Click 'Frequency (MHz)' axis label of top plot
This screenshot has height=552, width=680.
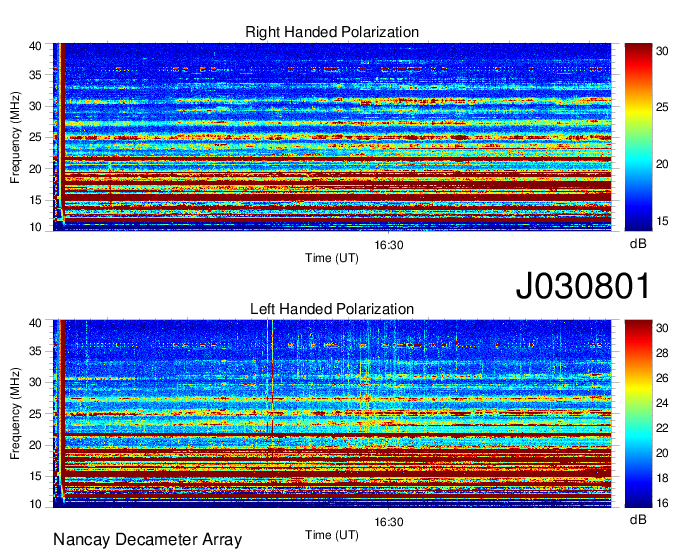click(15, 137)
